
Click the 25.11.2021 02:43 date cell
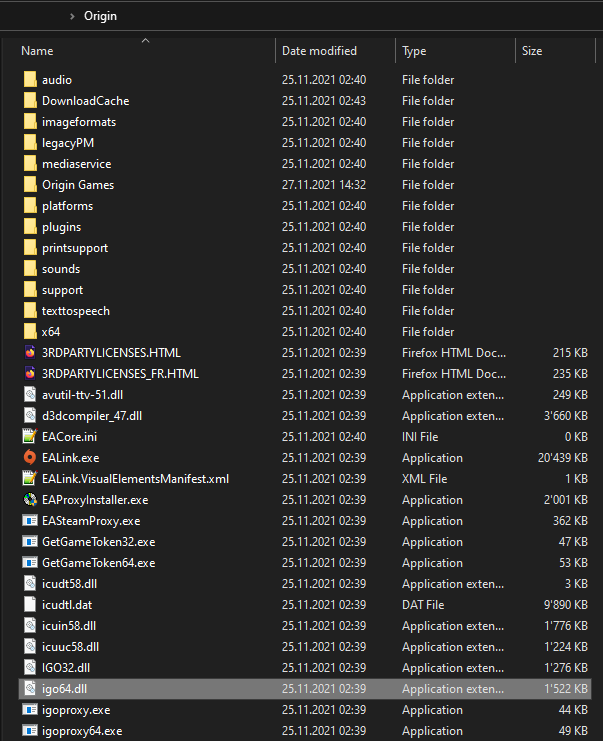point(324,101)
